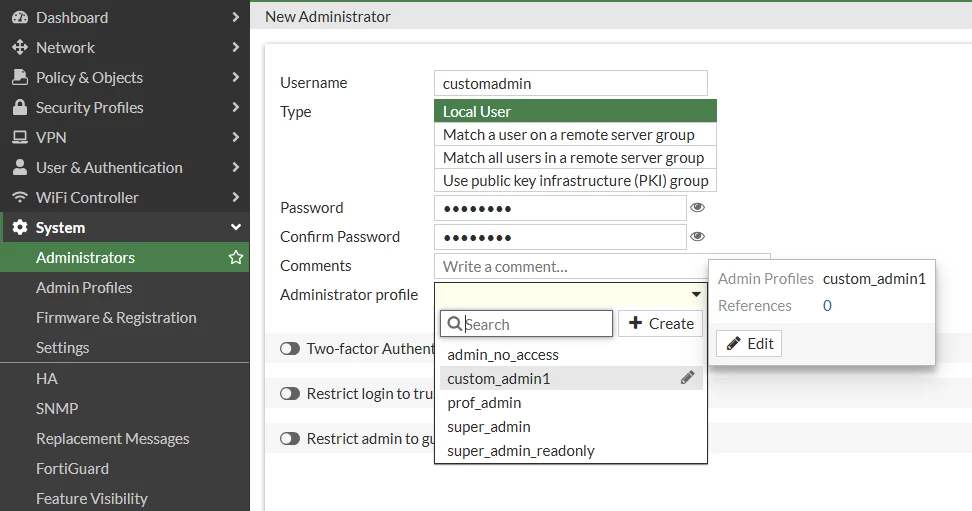
Task: Click the WiFi Controller signal icon
Action: click(20, 197)
